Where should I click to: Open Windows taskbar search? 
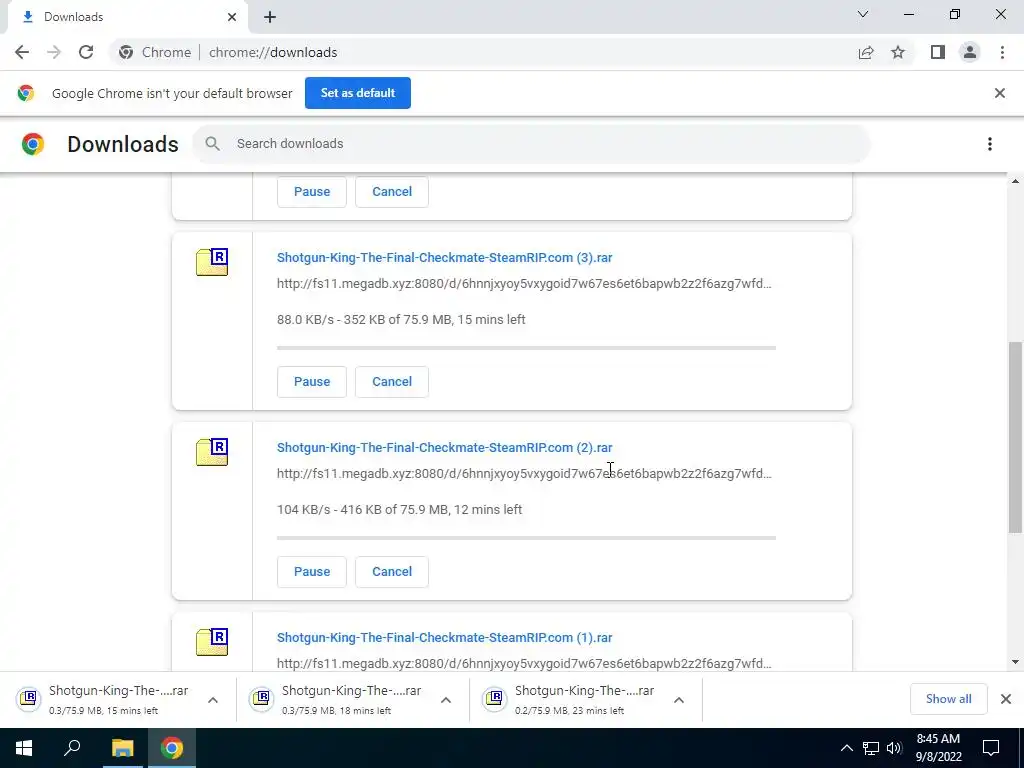[72, 748]
